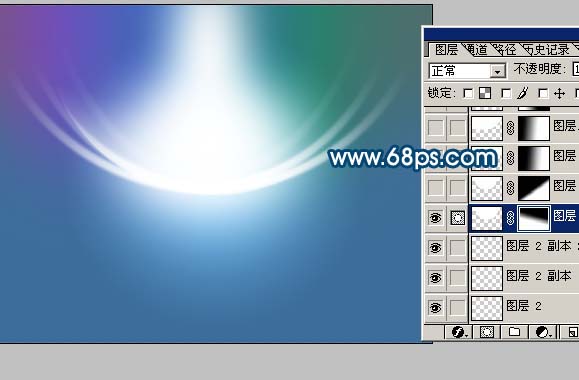Click the diagonal black-and-white mask thumbnail
579x380 pixels.
pos(534,188)
